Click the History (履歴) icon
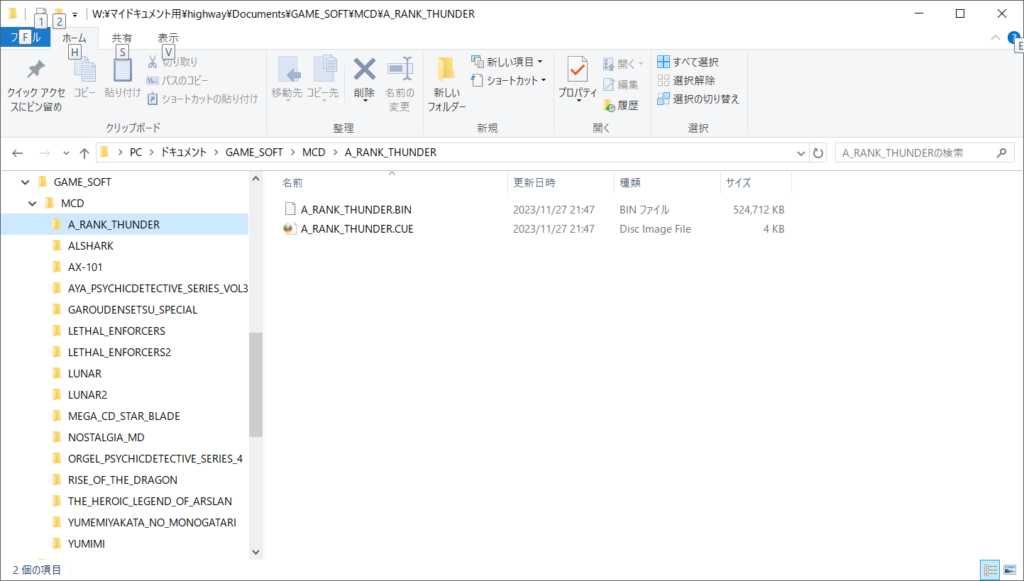 620,104
